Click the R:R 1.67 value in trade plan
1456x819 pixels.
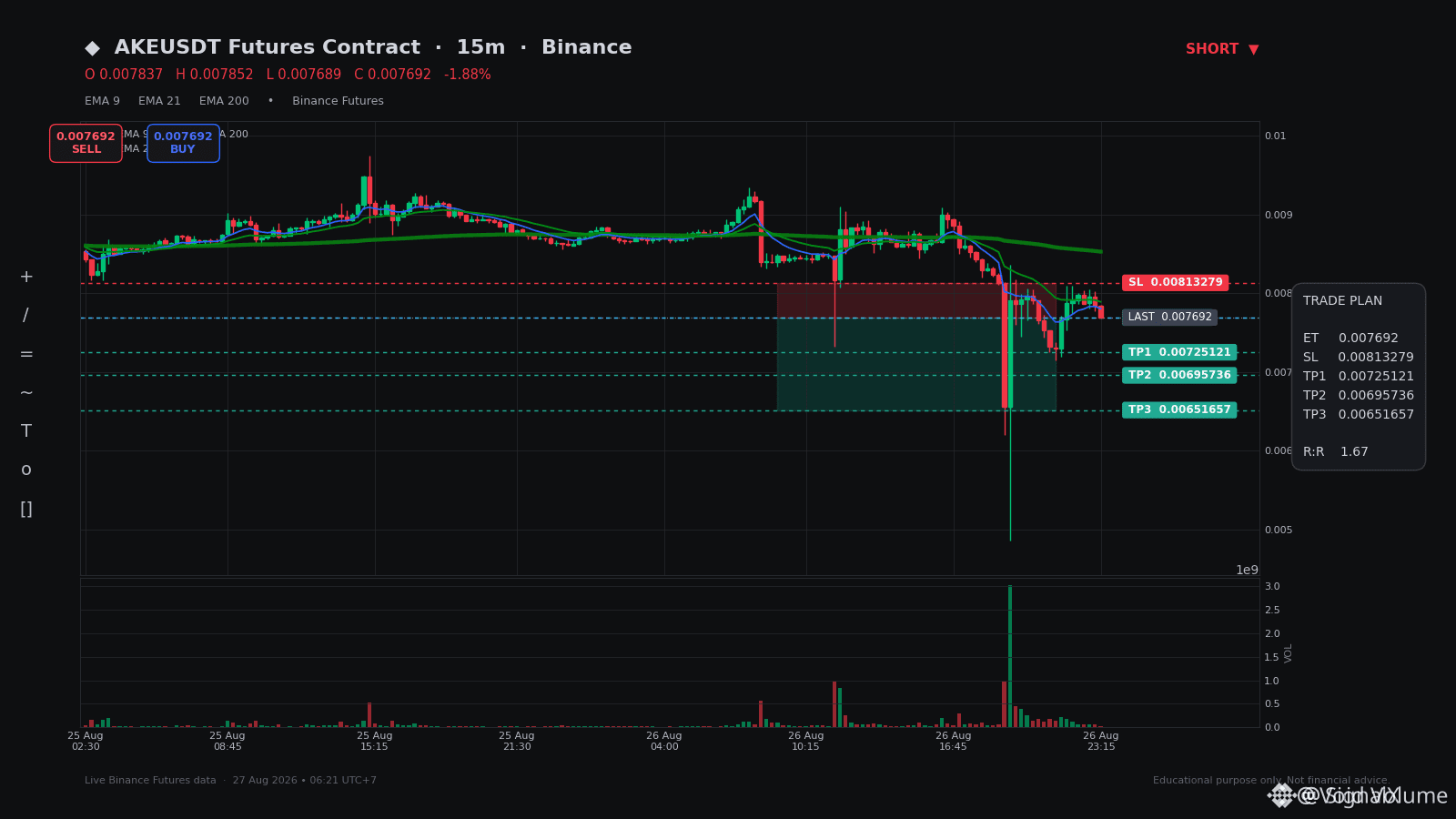click(1354, 452)
